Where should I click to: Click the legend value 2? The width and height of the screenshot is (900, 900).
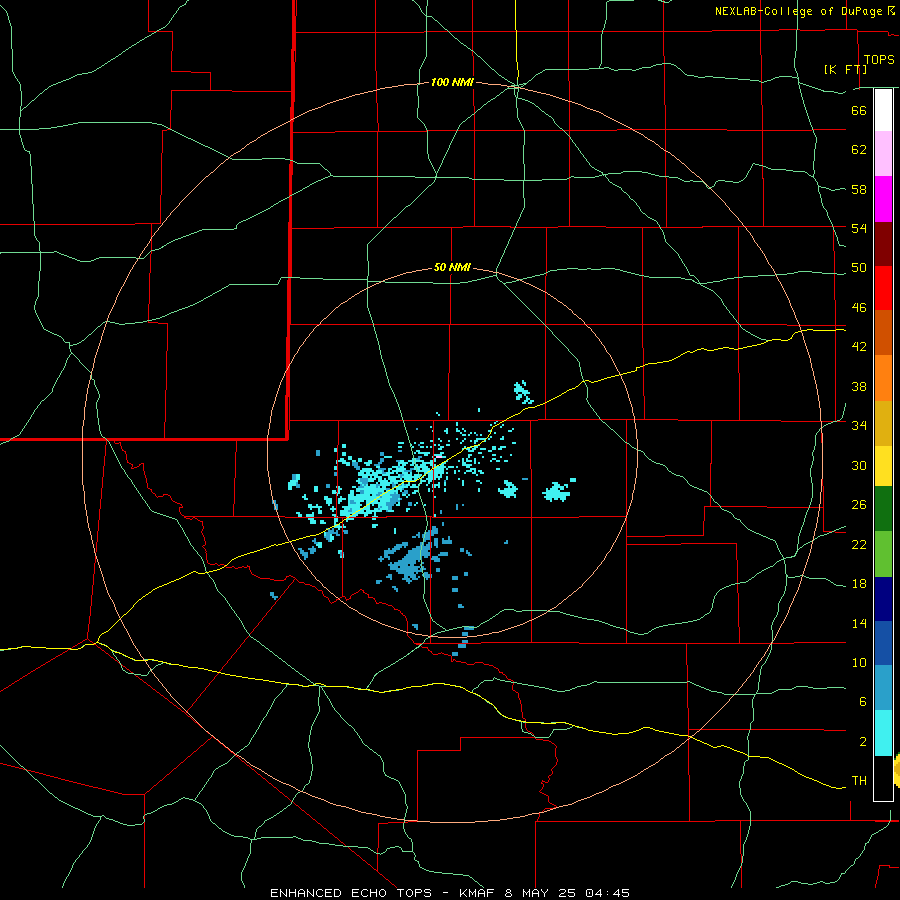point(863,742)
